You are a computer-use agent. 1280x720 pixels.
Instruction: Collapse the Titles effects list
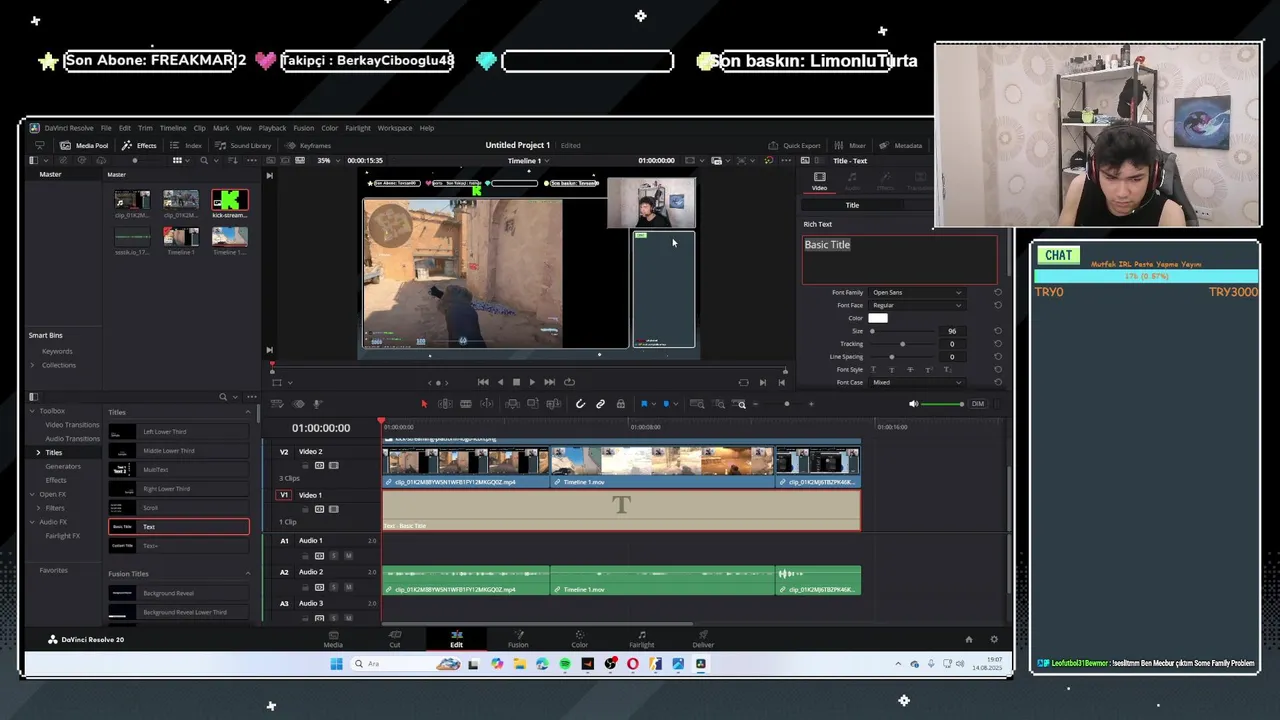click(x=248, y=412)
